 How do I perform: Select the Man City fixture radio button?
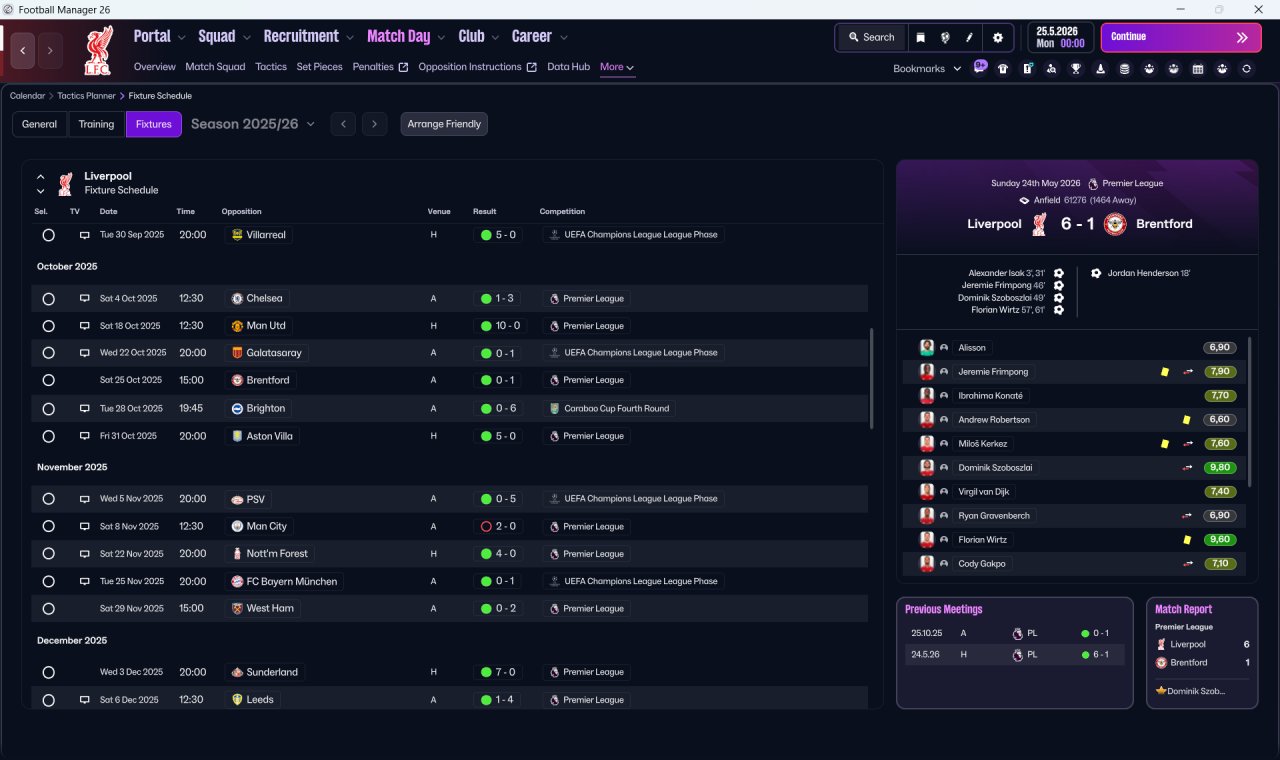48,526
